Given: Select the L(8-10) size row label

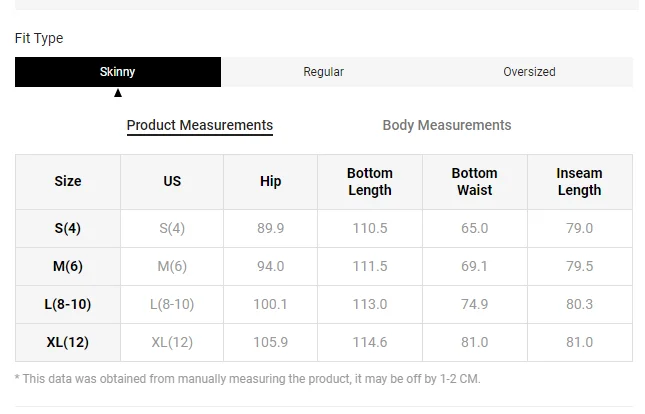Looking at the screenshot, I should (x=68, y=304).
